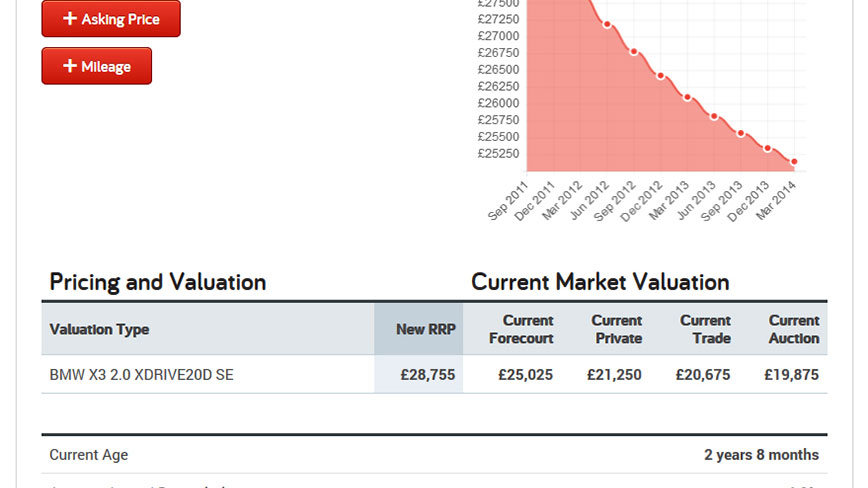Click the £25250 y-axis label
The width and height of the screenshot is (868, 488).
498,153
